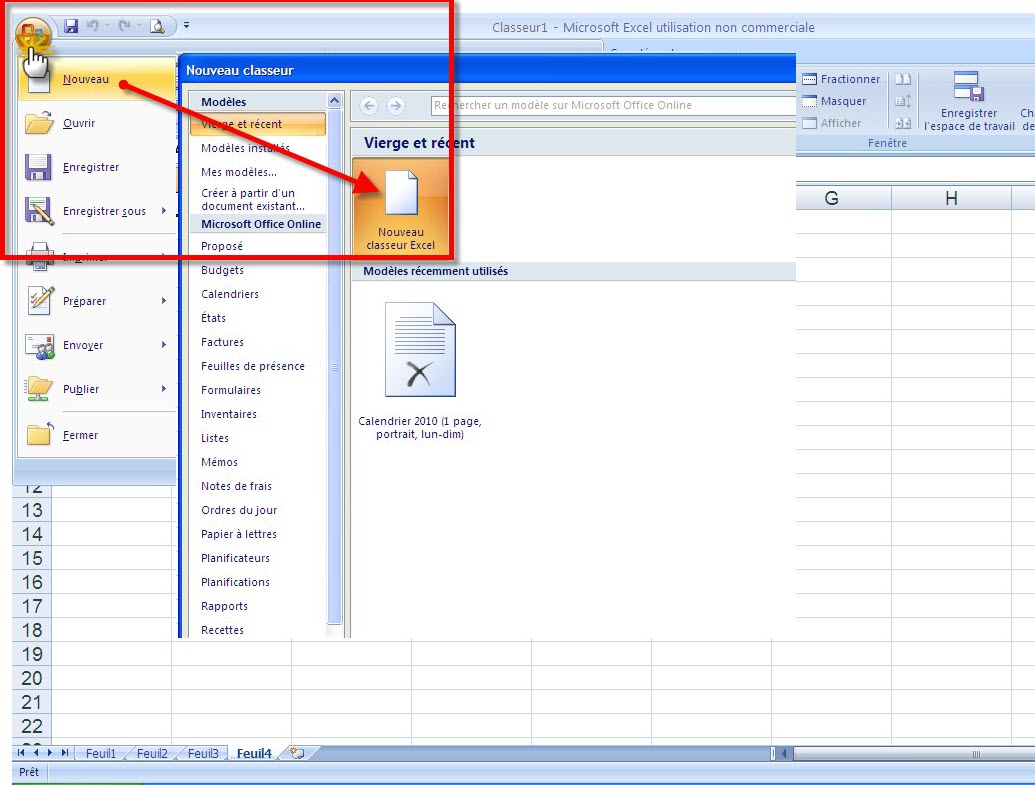The width and height of the screenshot is (1035, 785).
Task: Click the up arrow of templates list scrollbar
Action: point(335,101)
